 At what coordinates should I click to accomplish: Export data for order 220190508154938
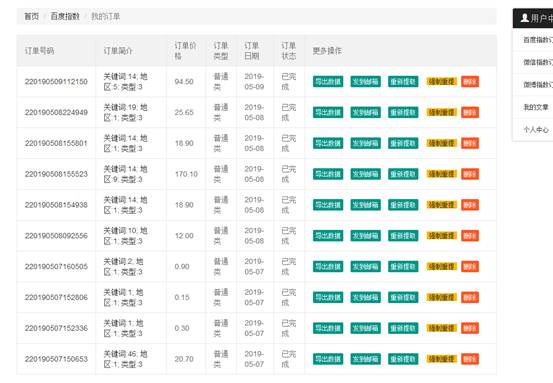click(x=328, y=205)
